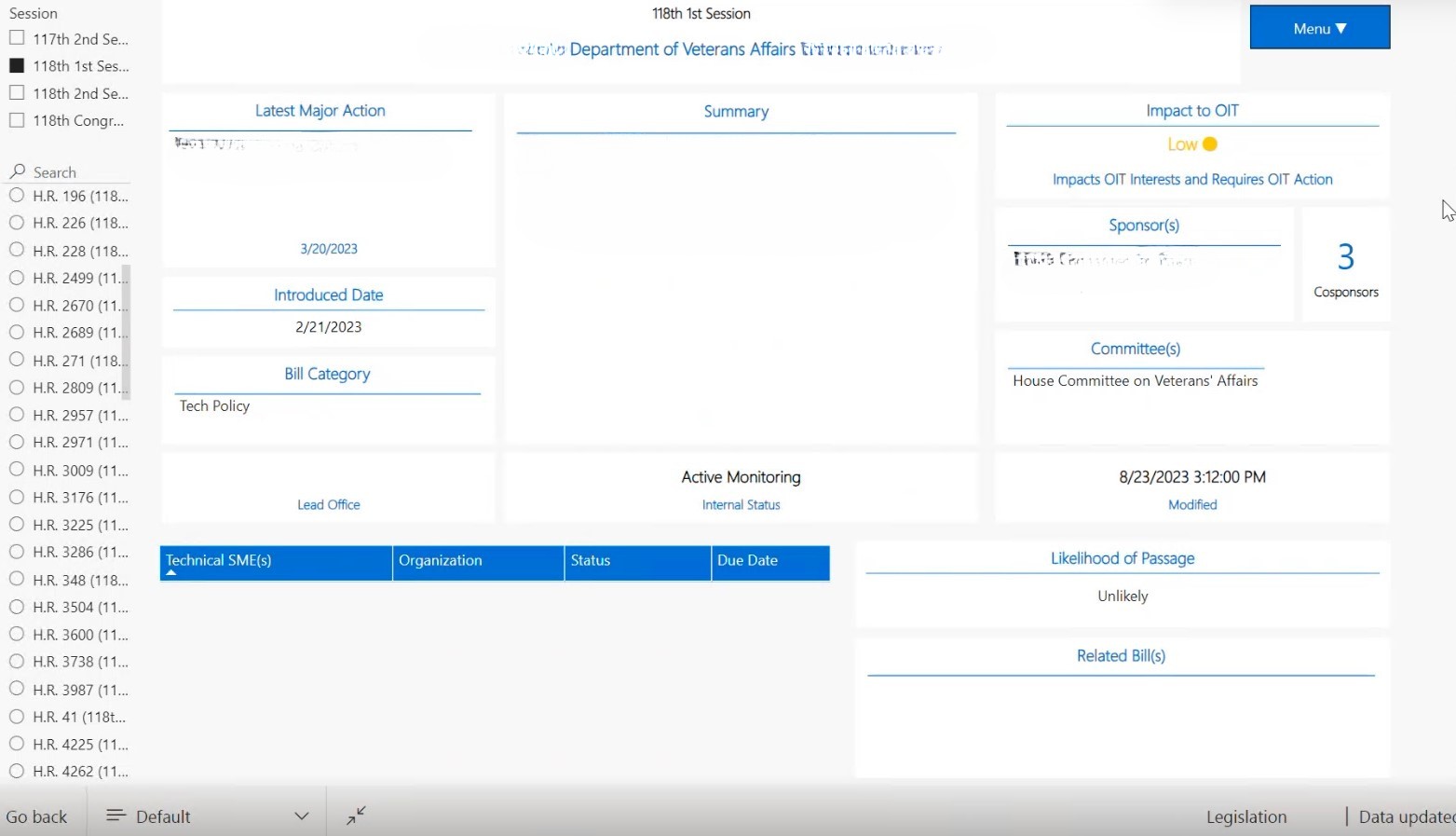Select the H.R. 41 radio button
Screen dimensions: 1456x836
pos(17,717)
